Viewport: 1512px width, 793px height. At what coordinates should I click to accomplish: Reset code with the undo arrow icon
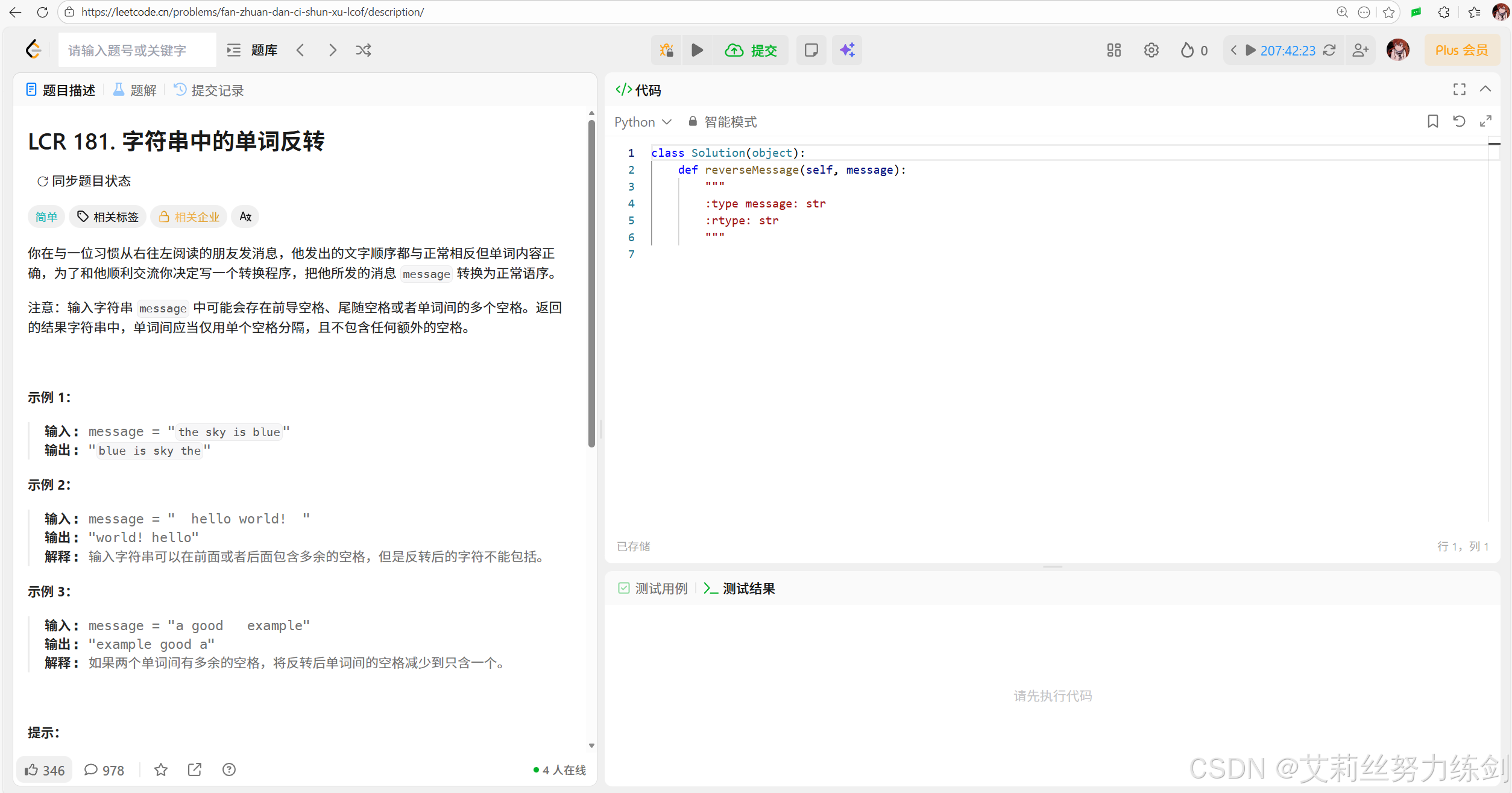click(1459, 121)
